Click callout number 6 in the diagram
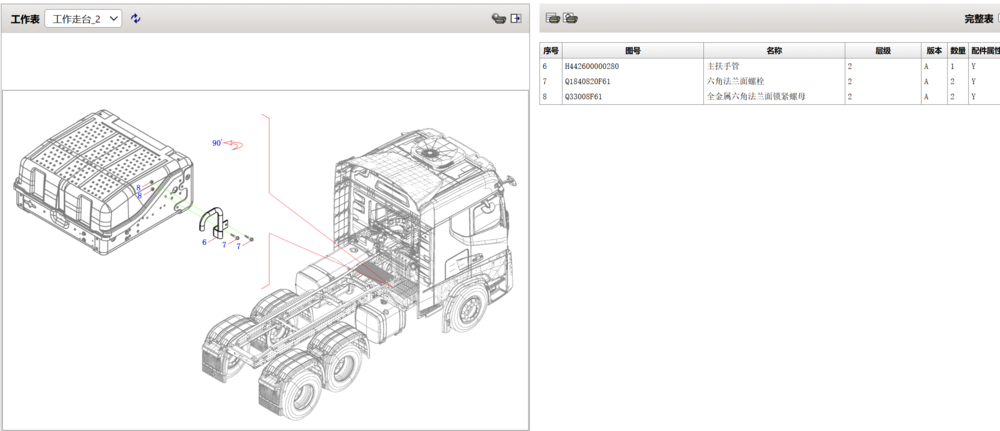This screenshot has width=1000, height=431. point(204,242)
